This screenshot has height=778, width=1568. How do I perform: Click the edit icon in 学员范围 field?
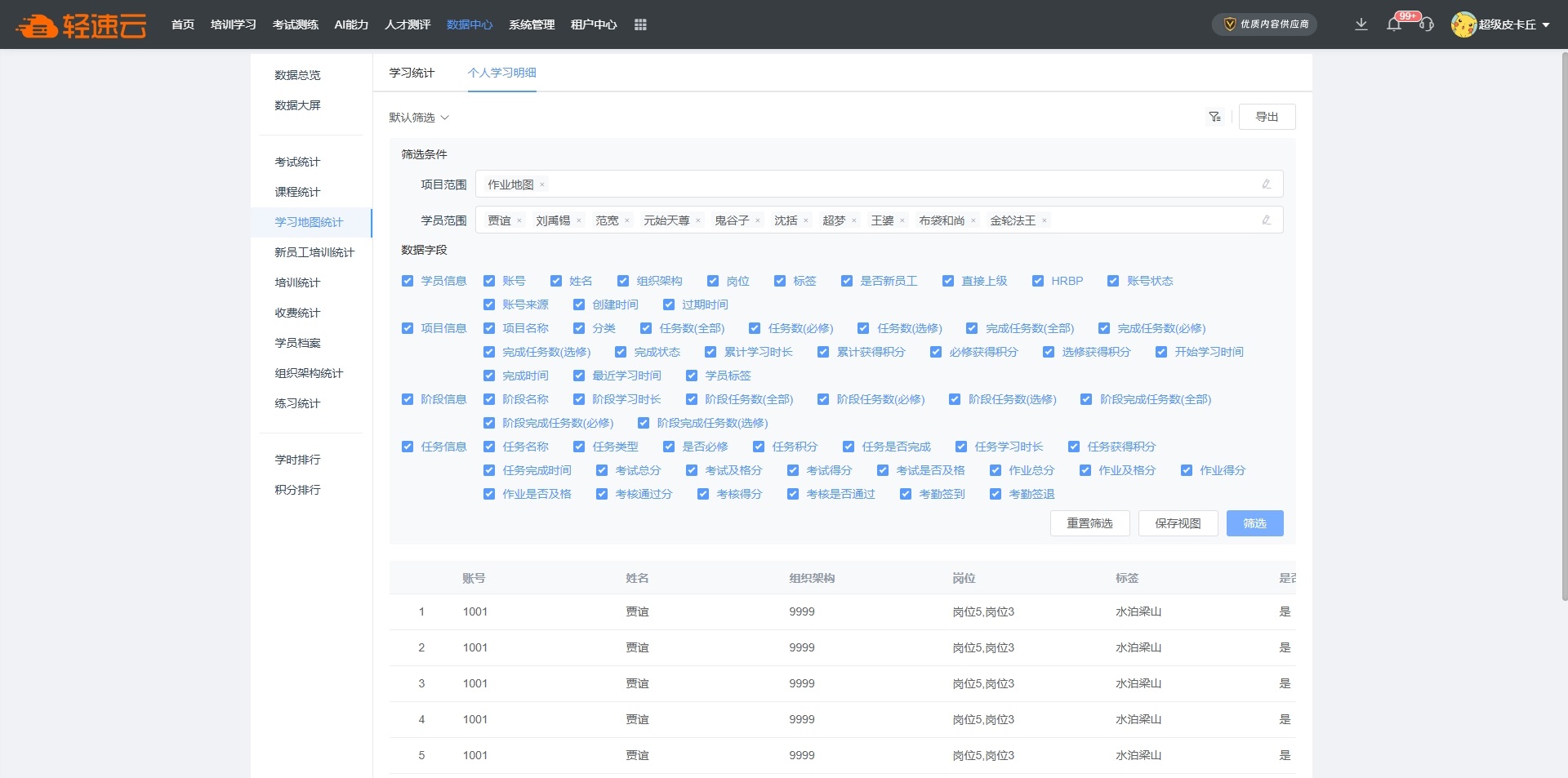click(1266, 220)
